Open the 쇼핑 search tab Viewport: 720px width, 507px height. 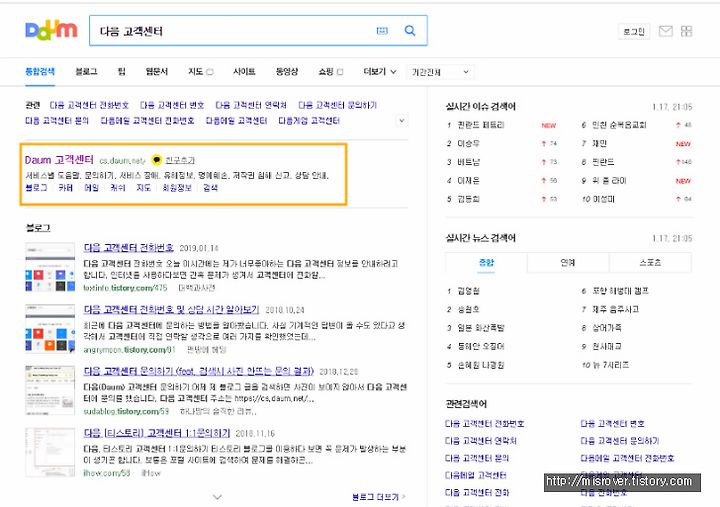[x=326, y=72]
